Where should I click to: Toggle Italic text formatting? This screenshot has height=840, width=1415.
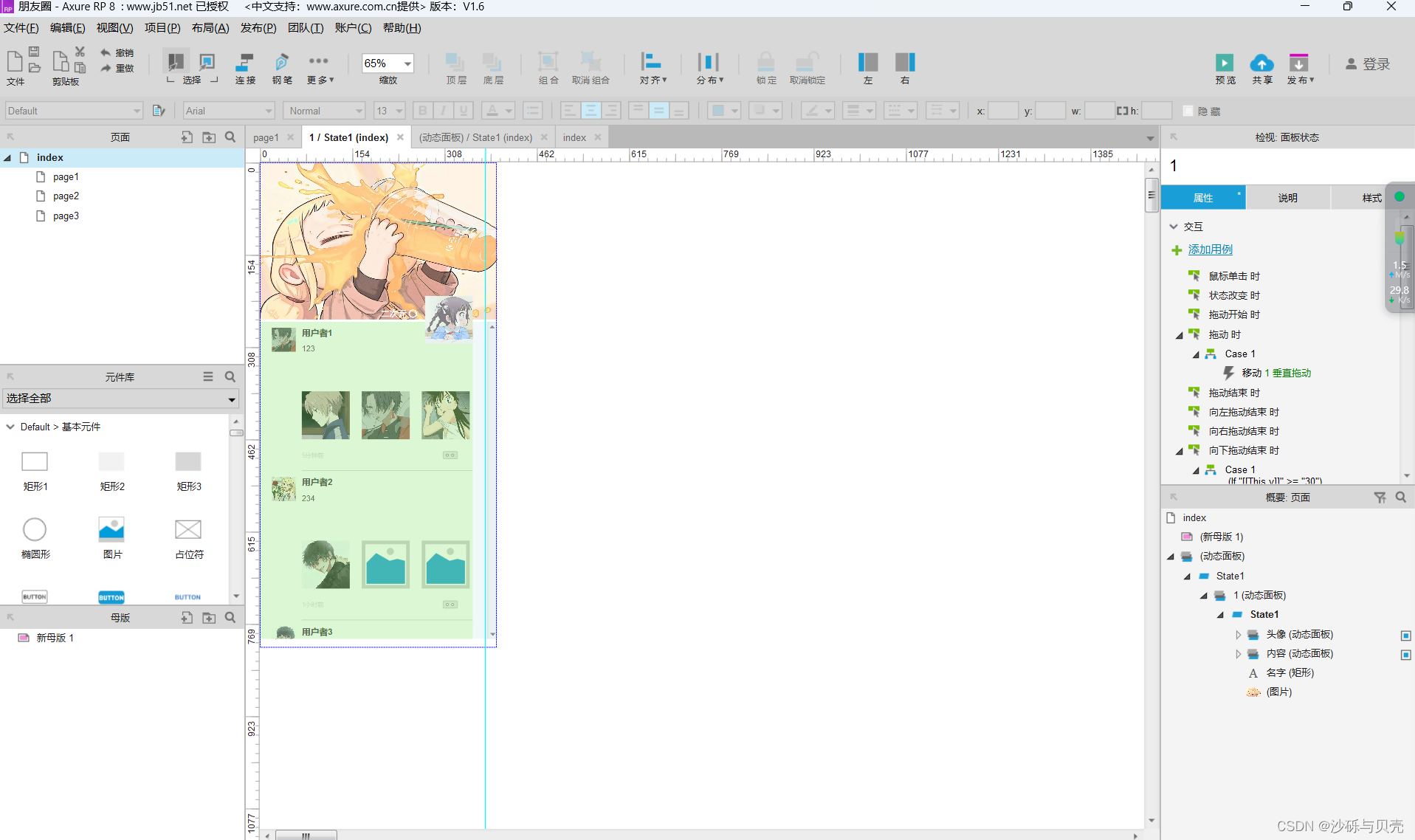[443, 111]
